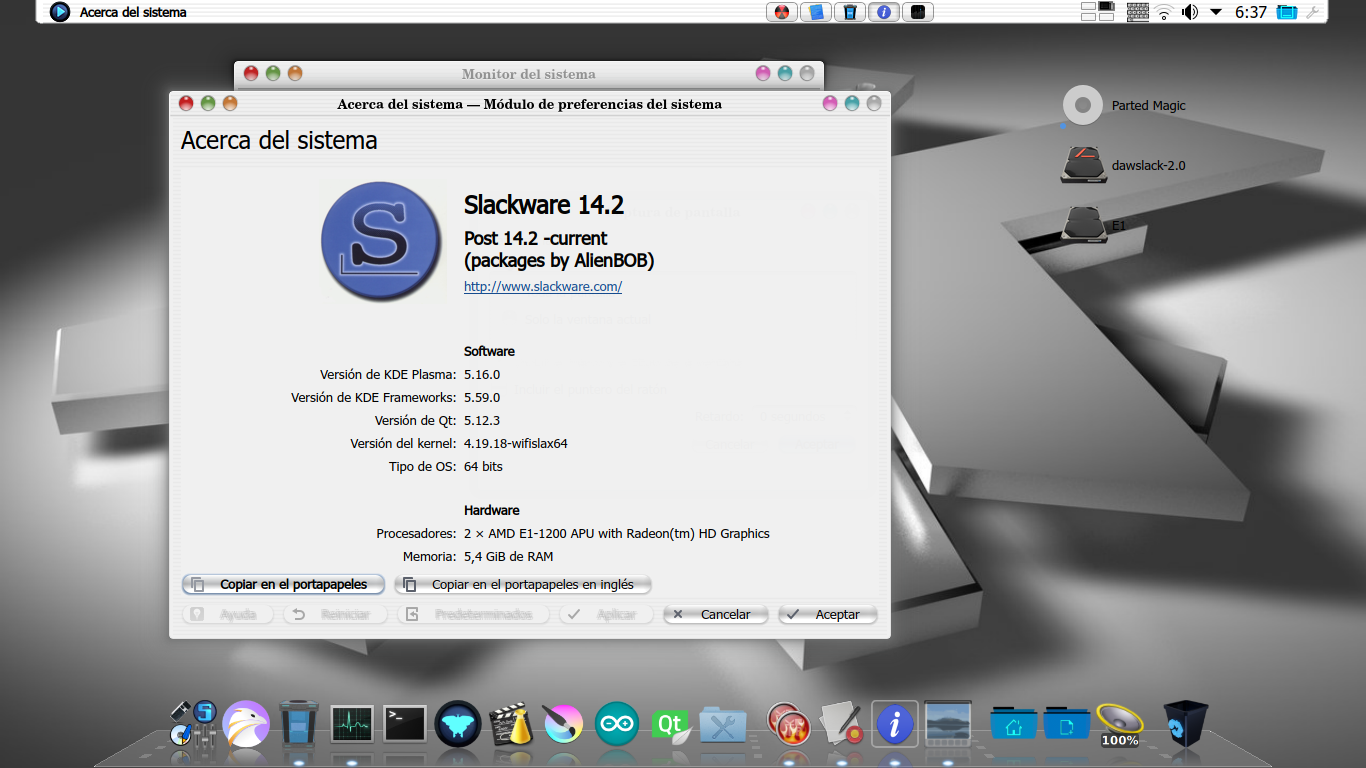Screen dimensions: 1366x768
Task: Click the wrench panel settings icon
Action: click(1312, 12)
